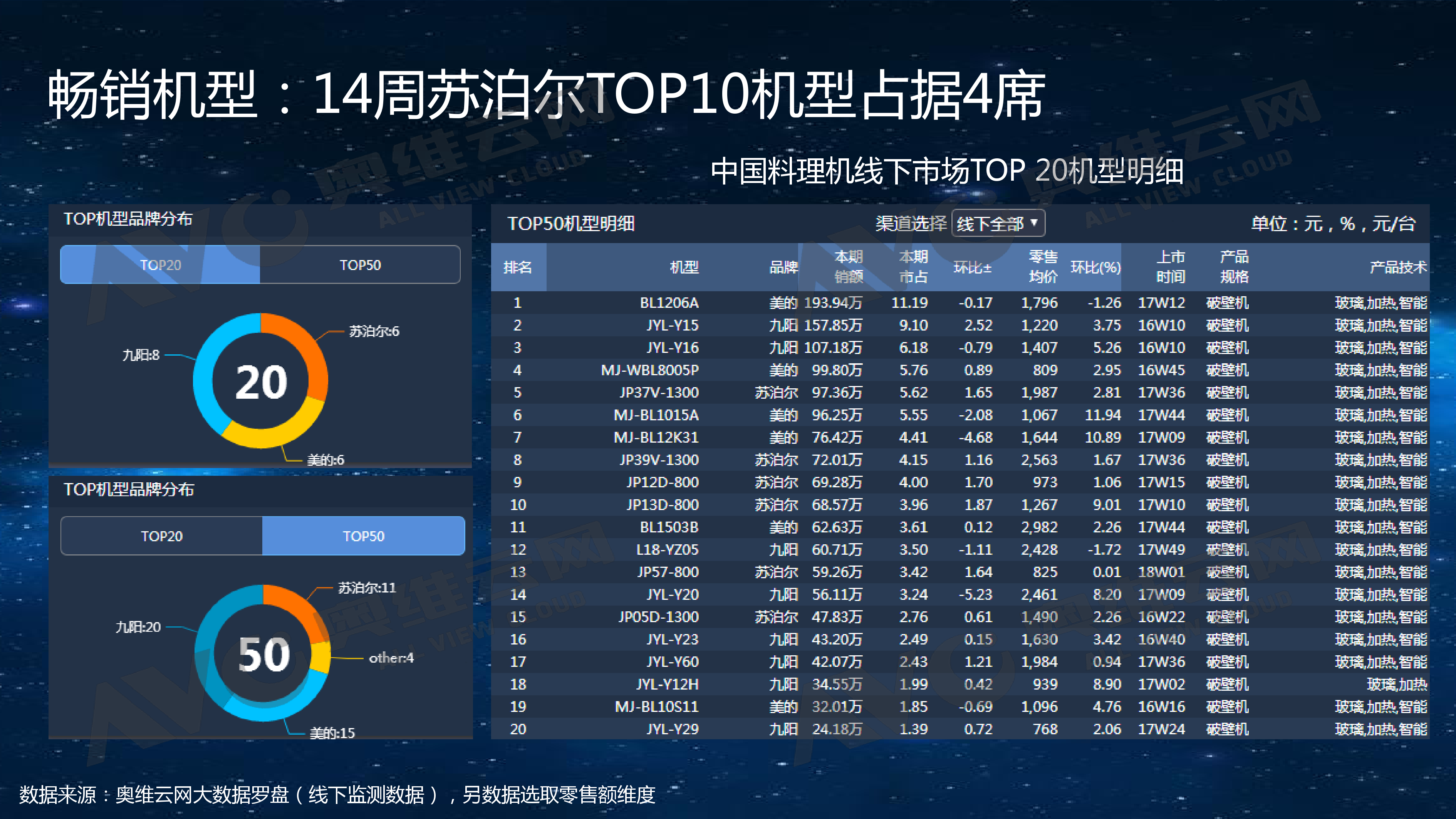
Task: Select TOP50 tab in upper brand panel
Action: 360,265
